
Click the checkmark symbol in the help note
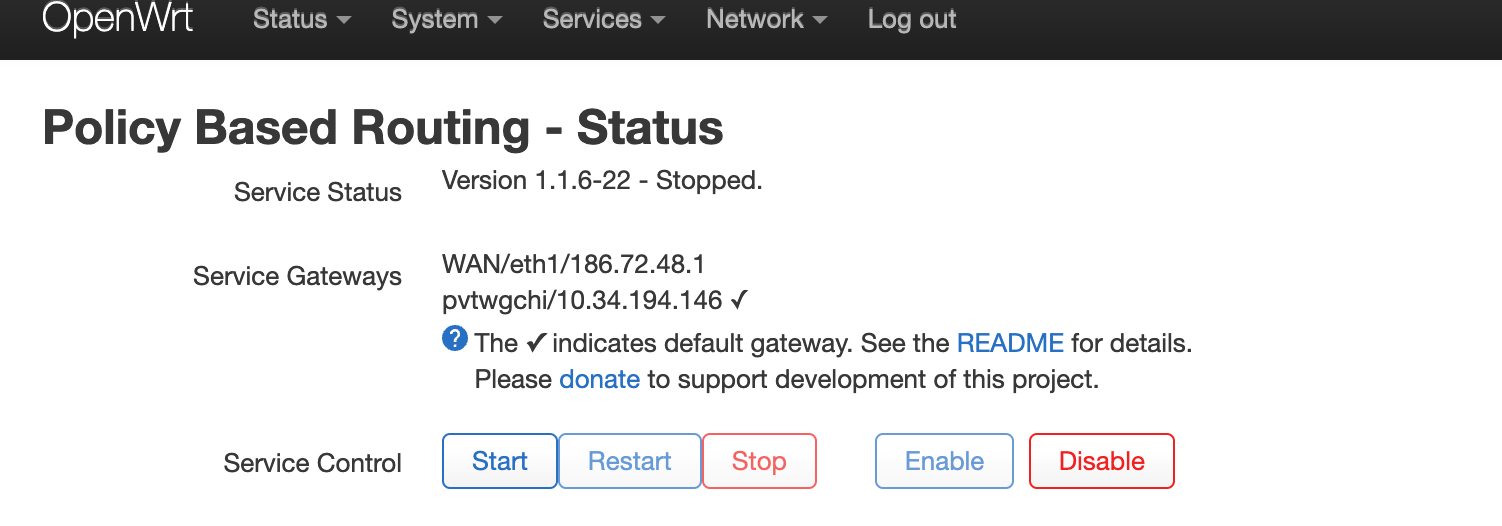535,344
